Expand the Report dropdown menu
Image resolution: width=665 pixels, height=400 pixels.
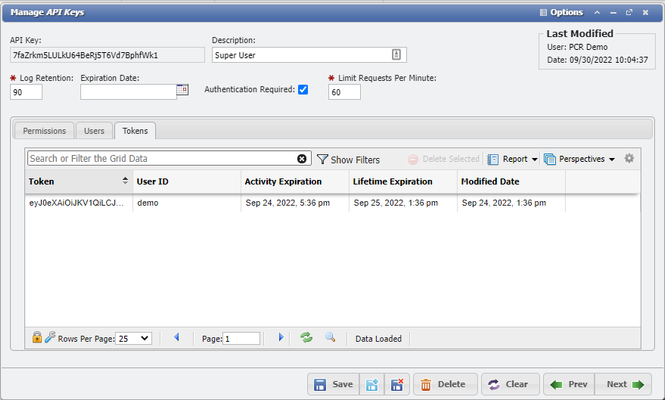(x=512, y=159)
